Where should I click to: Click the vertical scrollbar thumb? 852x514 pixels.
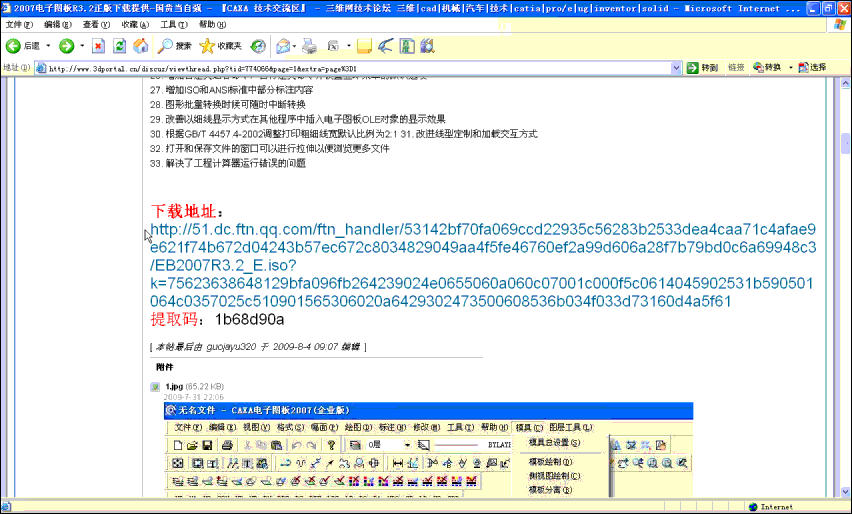[x=845, y=143]
